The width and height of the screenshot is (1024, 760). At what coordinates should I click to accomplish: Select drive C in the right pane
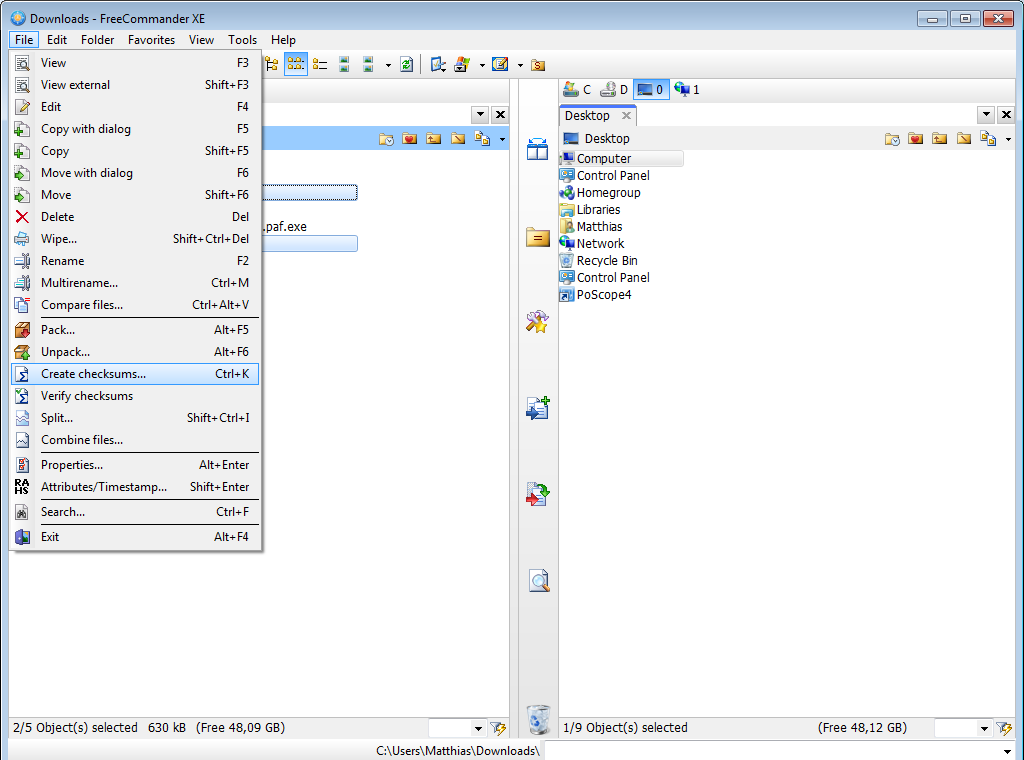pos(577,89)
